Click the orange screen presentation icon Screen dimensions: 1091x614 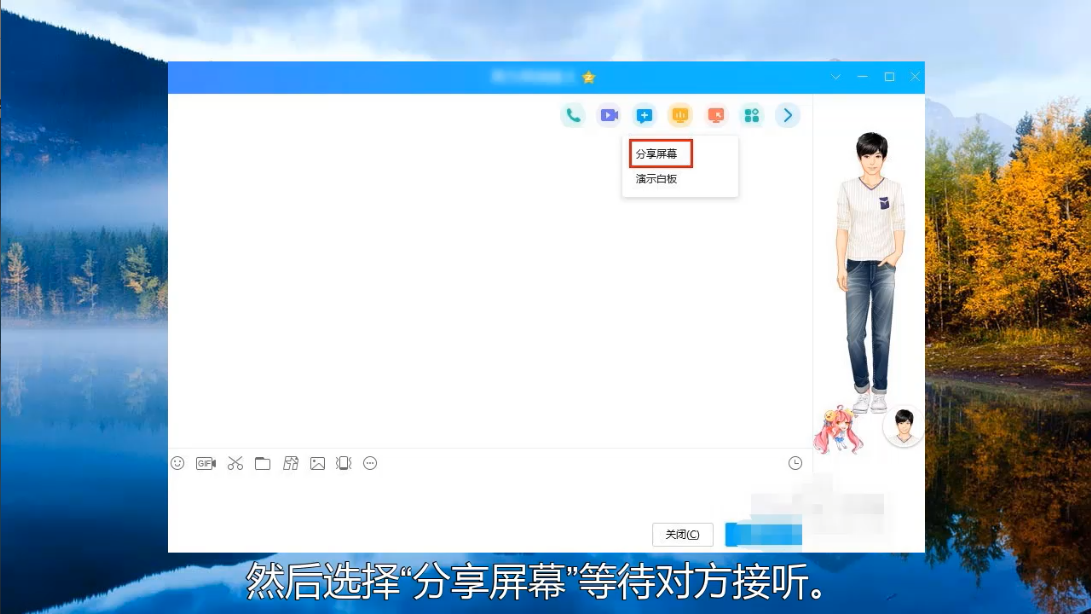click(x=680, y=116)
